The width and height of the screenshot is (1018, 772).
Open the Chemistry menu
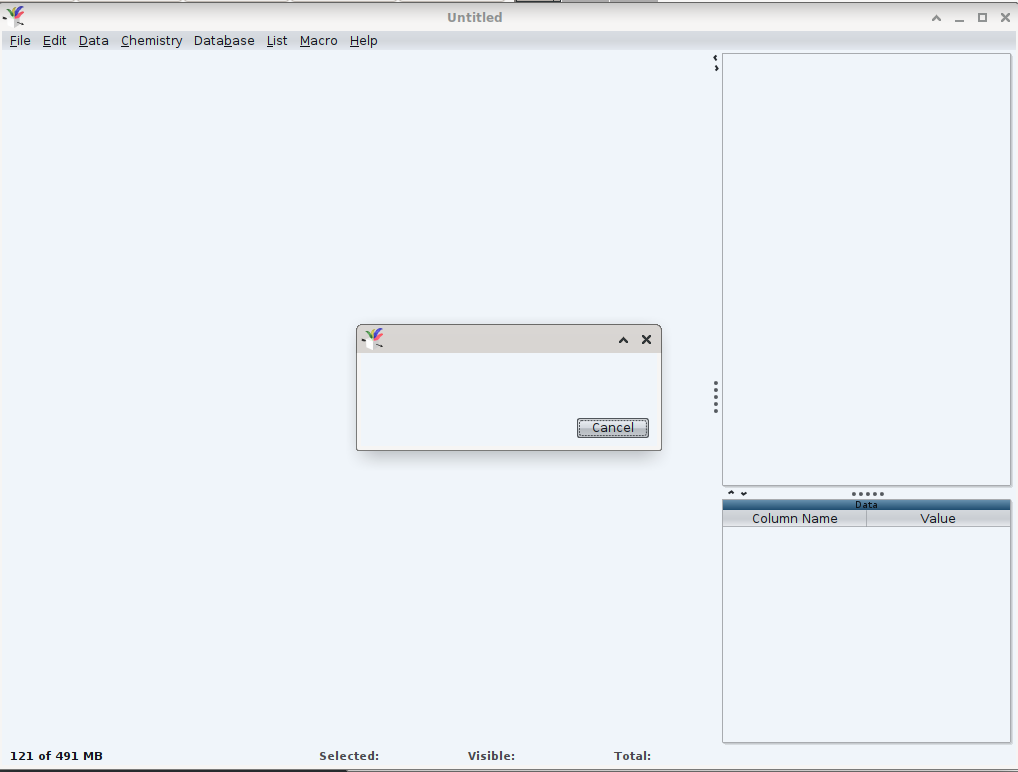151,41
